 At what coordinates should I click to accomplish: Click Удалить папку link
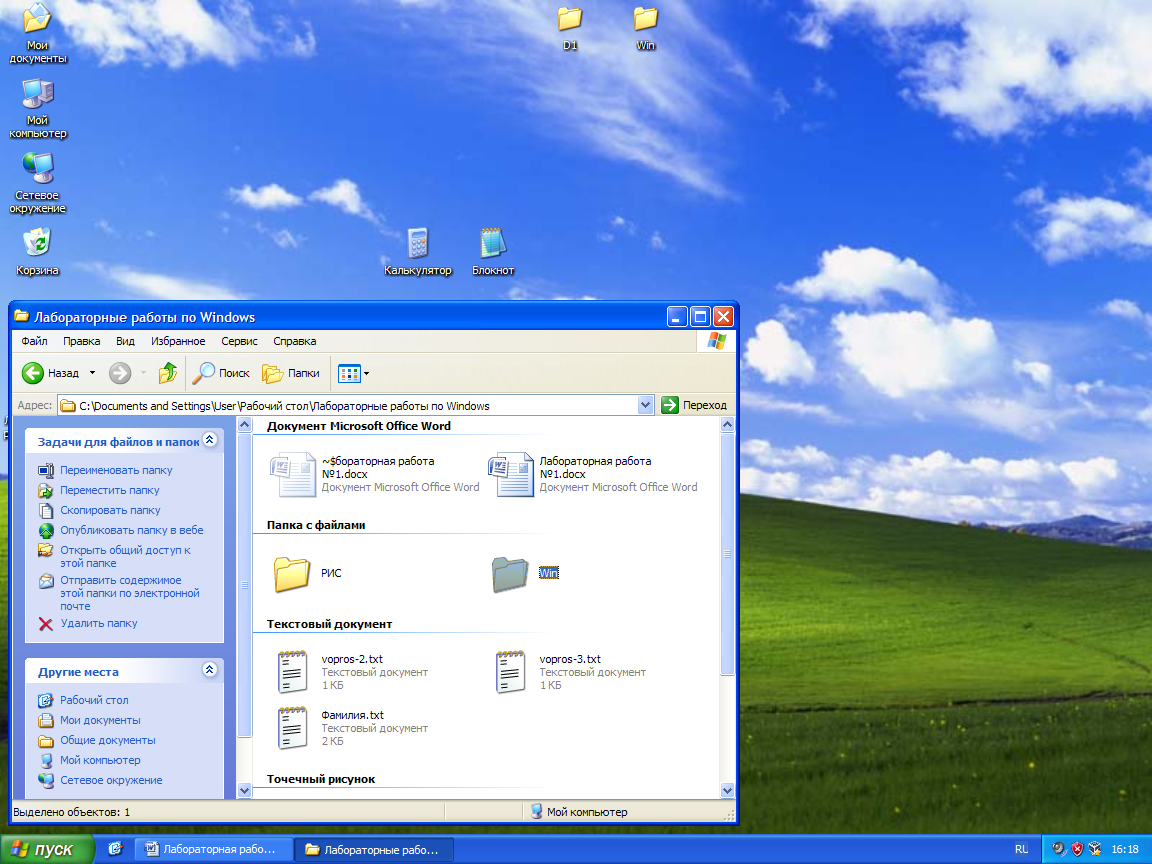click(98, 623)
